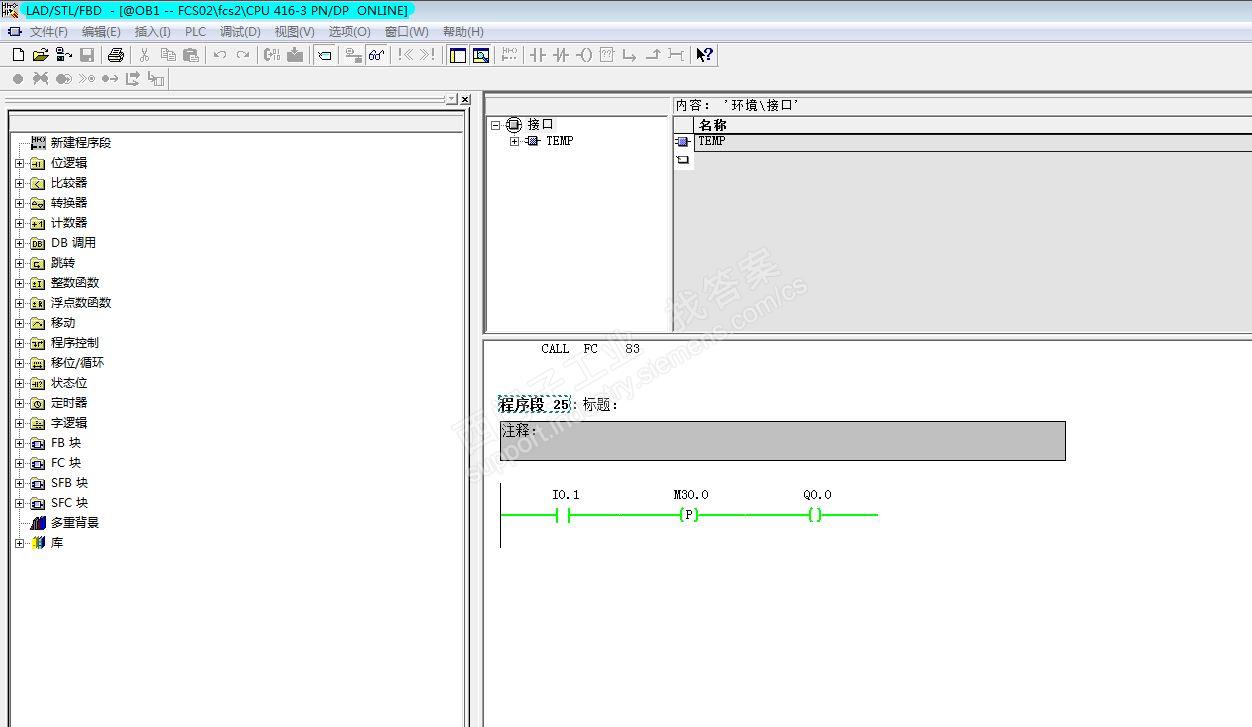Click the Connection icon in the LAD toolbar
The image size is (1252, 727).
[x=676, y=55]
